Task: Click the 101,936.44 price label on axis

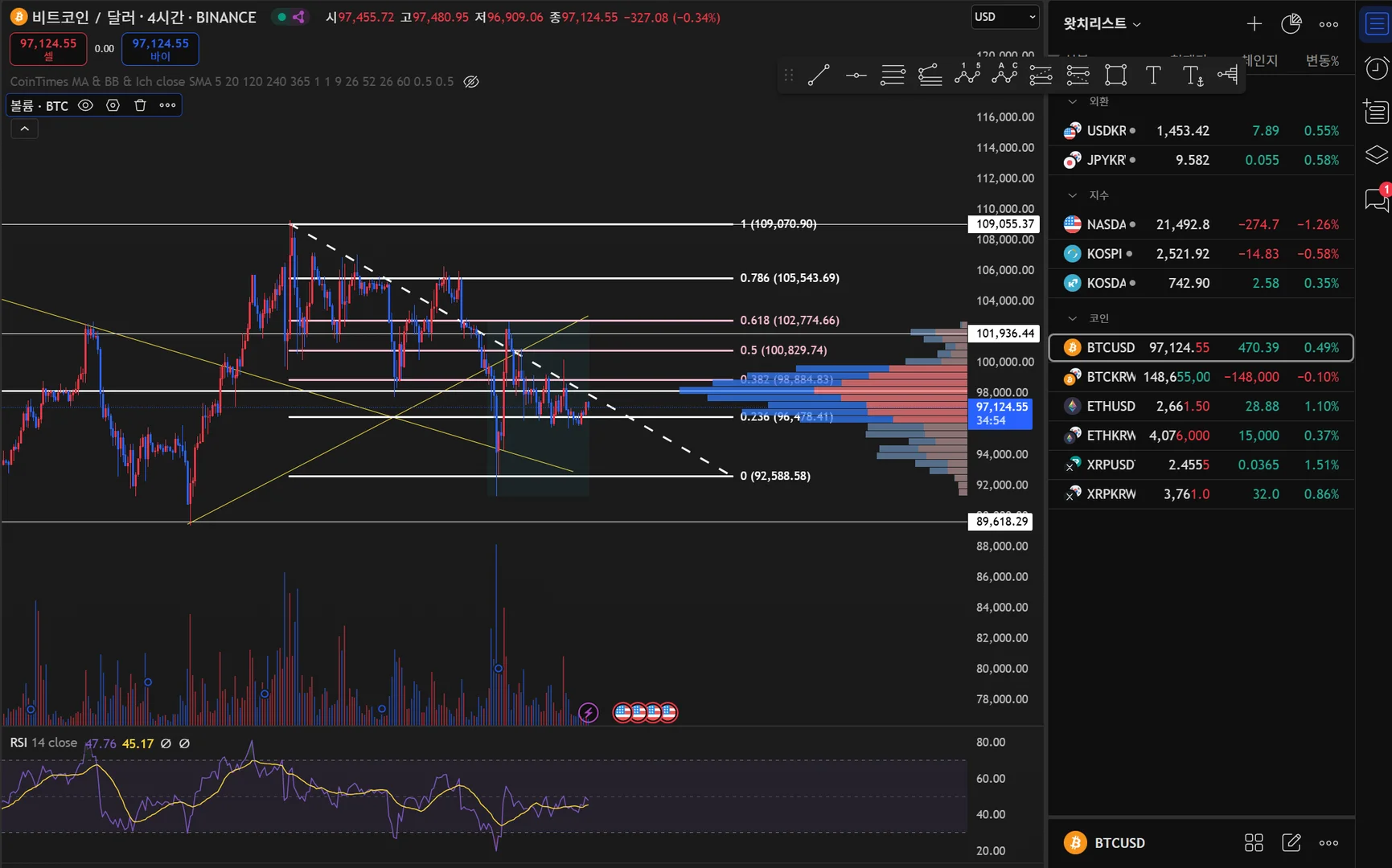Action: pos(1003,334)
